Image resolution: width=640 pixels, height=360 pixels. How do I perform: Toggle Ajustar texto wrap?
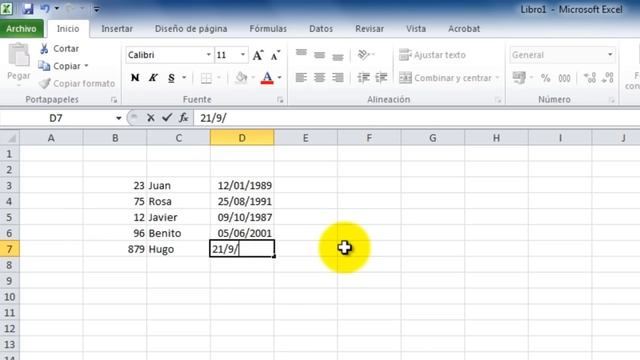pyautogui.click(x=432, y=55)
